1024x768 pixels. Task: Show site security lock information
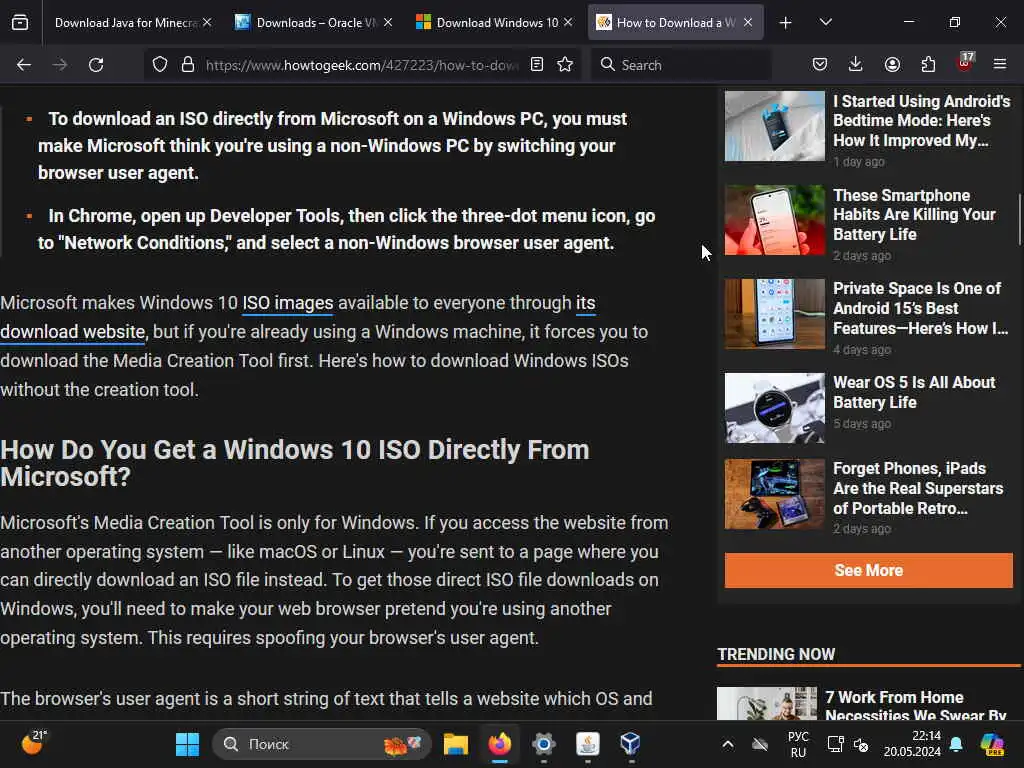click(x=188, y=65)
